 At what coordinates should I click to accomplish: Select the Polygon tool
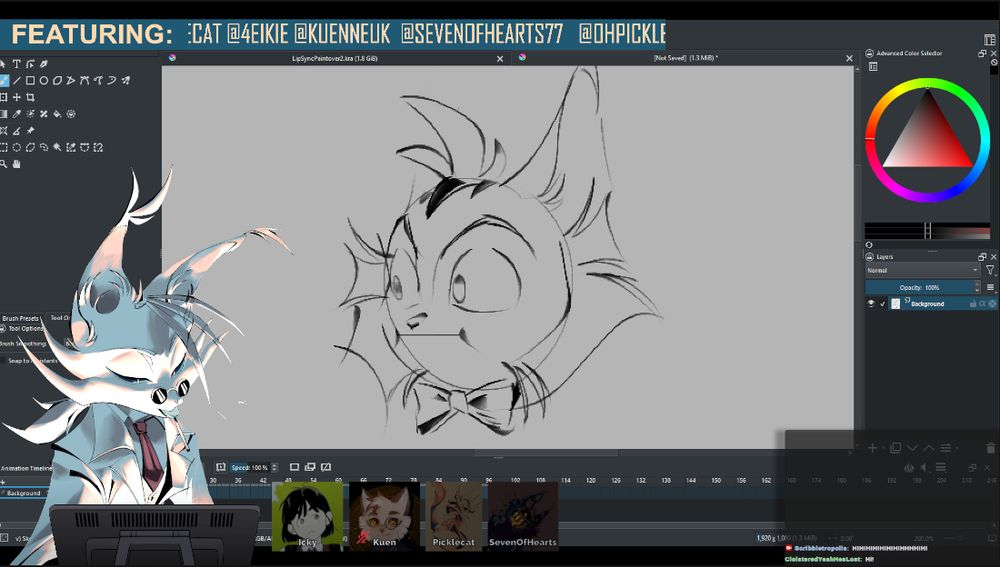57,80
